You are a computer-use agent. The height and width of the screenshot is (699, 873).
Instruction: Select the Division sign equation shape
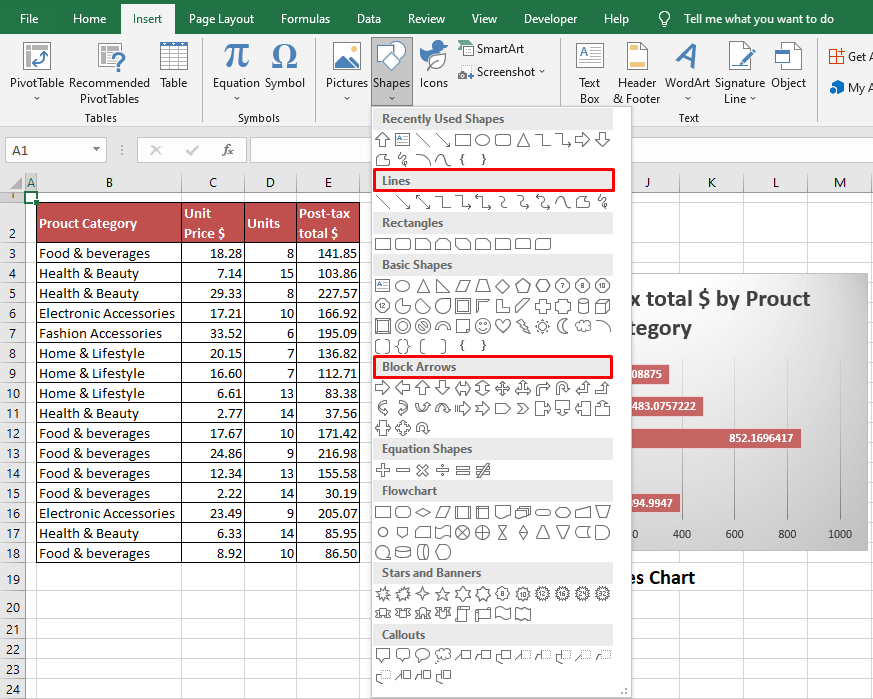click(443, 470)
